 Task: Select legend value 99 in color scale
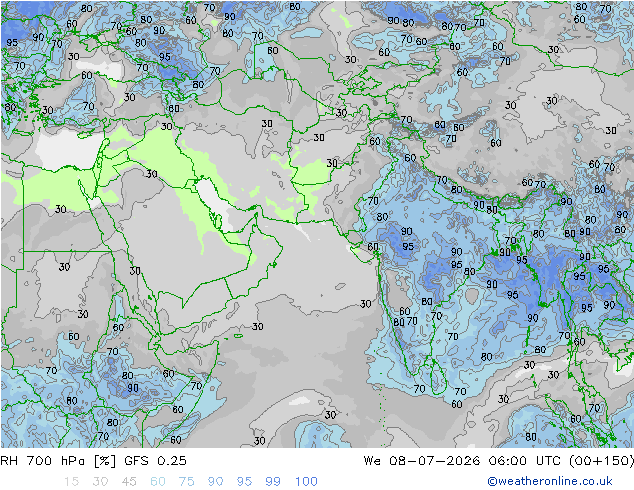[x=273, y=482]
